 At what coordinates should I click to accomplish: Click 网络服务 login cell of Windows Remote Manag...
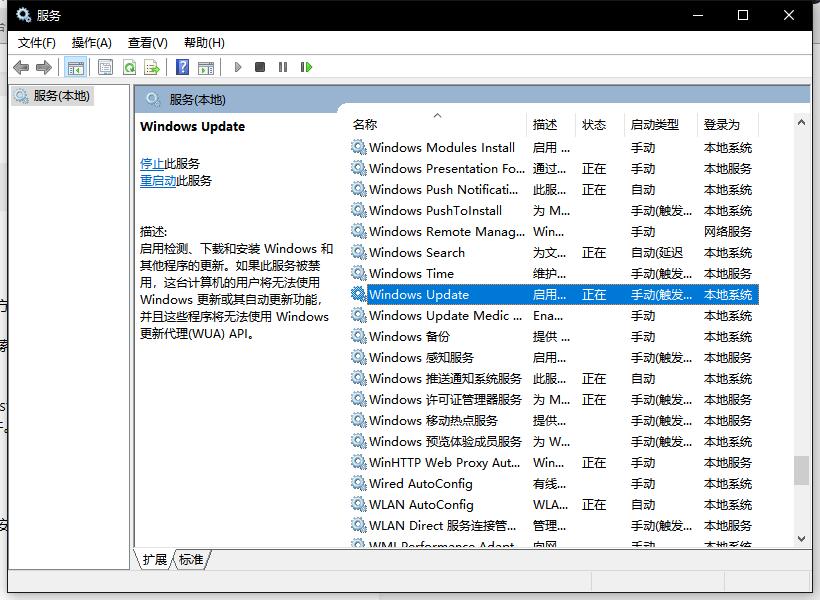click(727, 232)
